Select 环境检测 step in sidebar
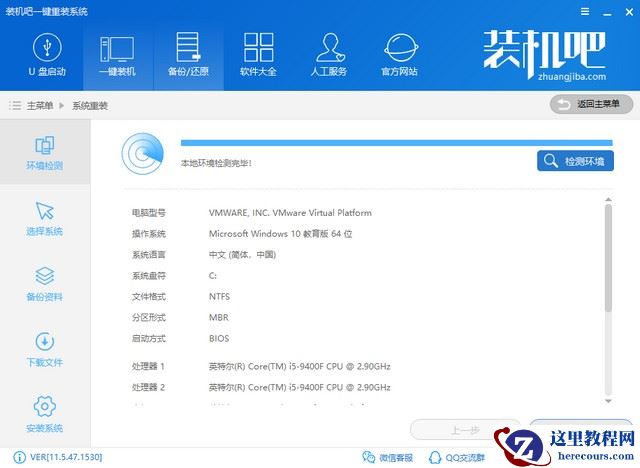640x468 pixels. click(45, 152)
